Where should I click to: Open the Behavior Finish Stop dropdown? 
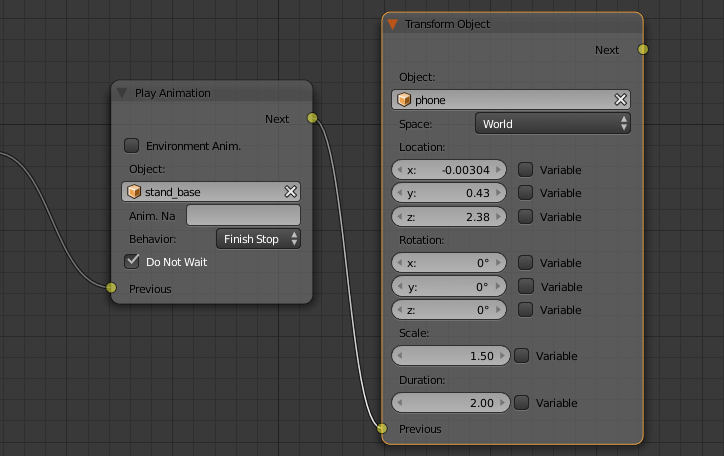pos(259,239)
